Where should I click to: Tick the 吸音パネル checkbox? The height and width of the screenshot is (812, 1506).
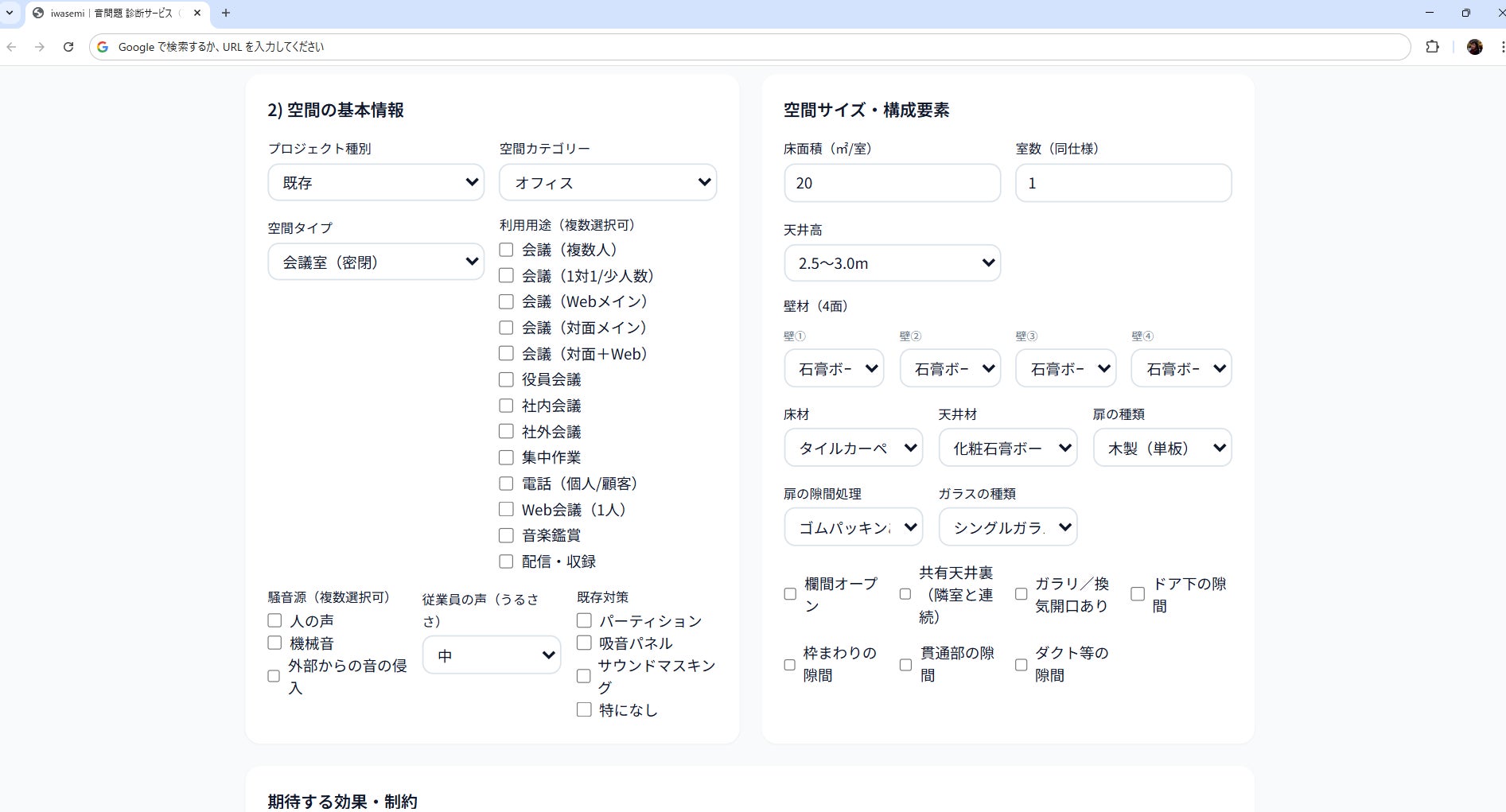click(x=584, y=643)
